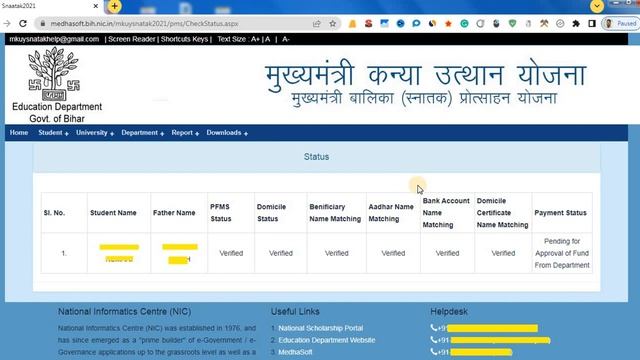This screenshot has width=640, height=360.
Task: Toggle the browser side panel icon
Action: [x=592, y=24]
